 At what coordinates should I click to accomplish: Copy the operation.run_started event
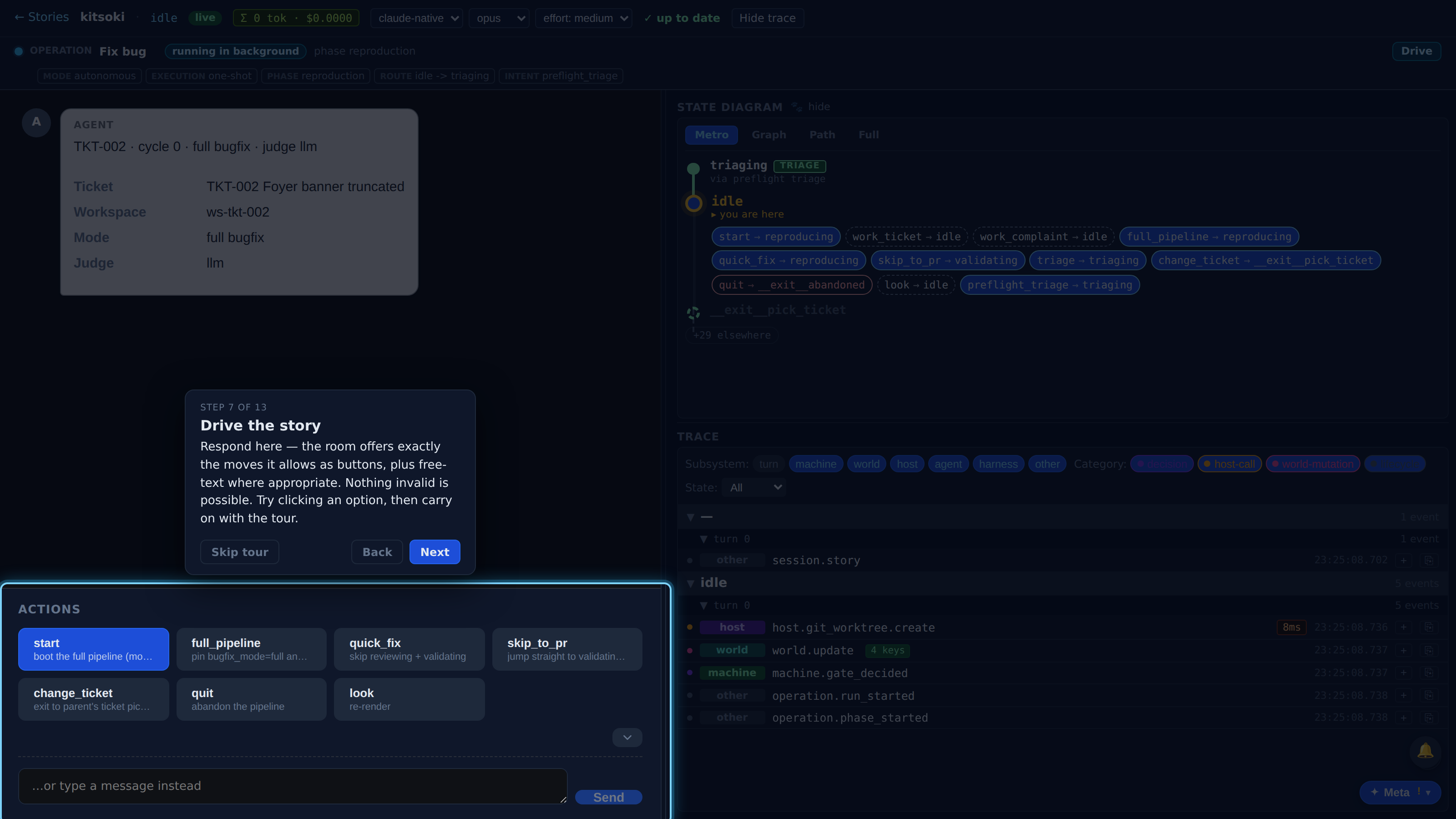tap(1429, 695)
